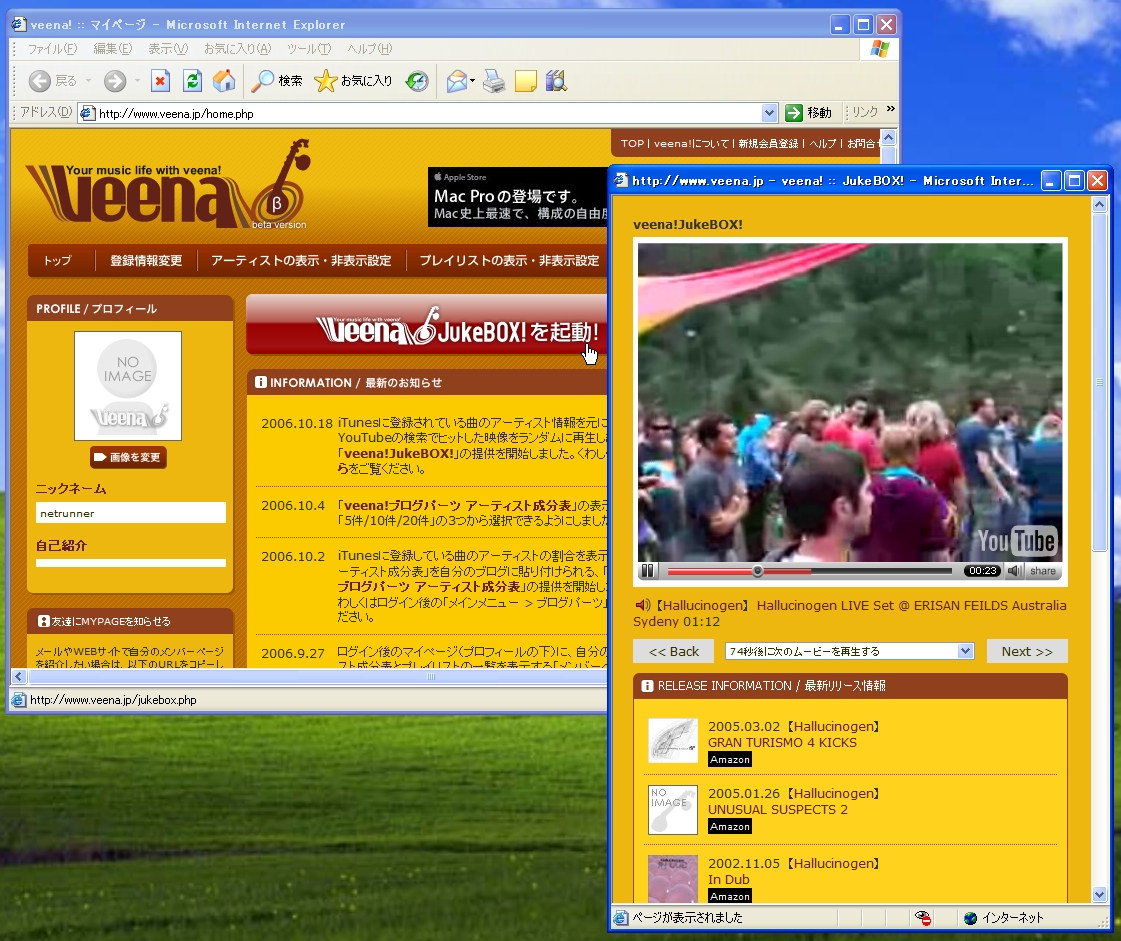This screenshot has width=1121, height=941.
Task: Click the green Go (移動) button
Action: pyautogui.click(x=808, y=113)
